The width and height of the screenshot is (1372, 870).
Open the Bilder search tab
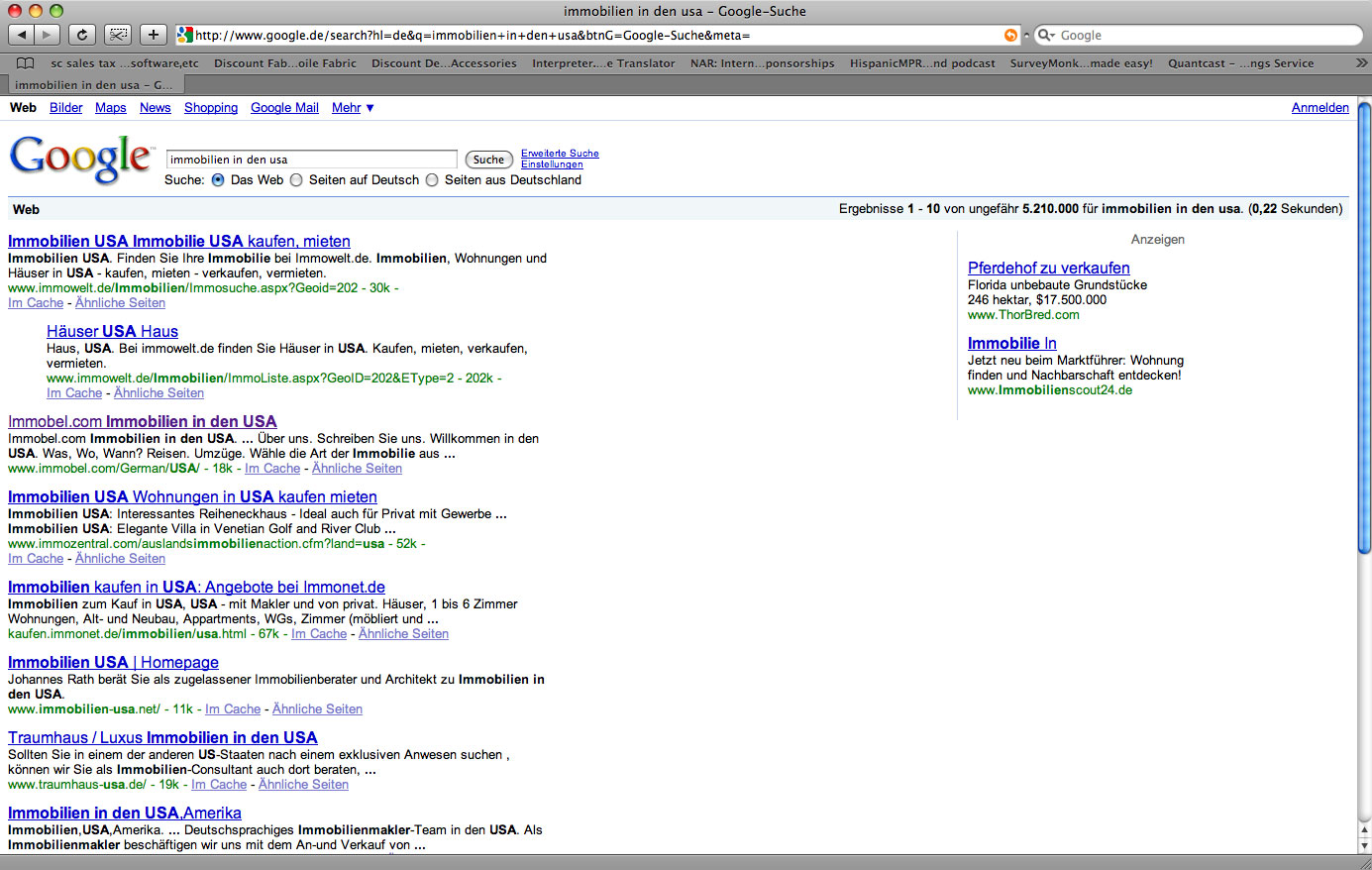[x=66, y=108]
